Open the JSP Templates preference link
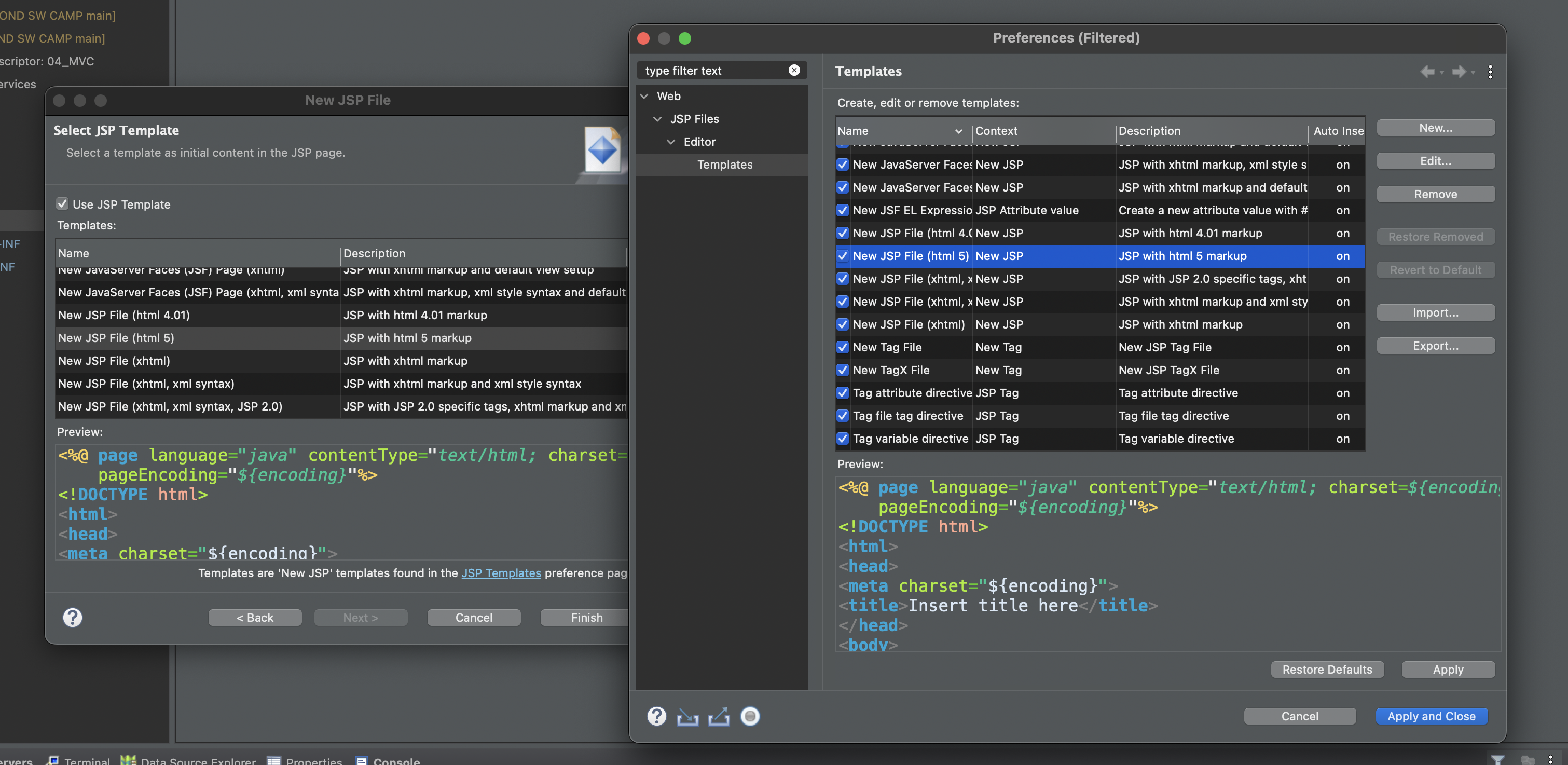Viewport: 1568px width, 765px height. coord(500,573)
